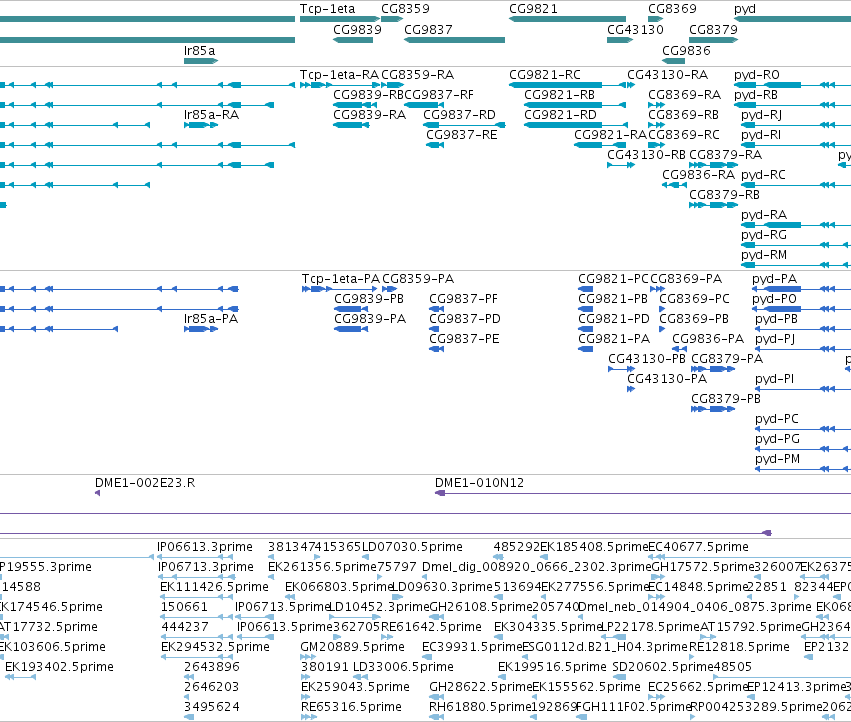Select protein CG9821-PC
The height and width of the screenshot is (722, 851).
click(613, 278)
